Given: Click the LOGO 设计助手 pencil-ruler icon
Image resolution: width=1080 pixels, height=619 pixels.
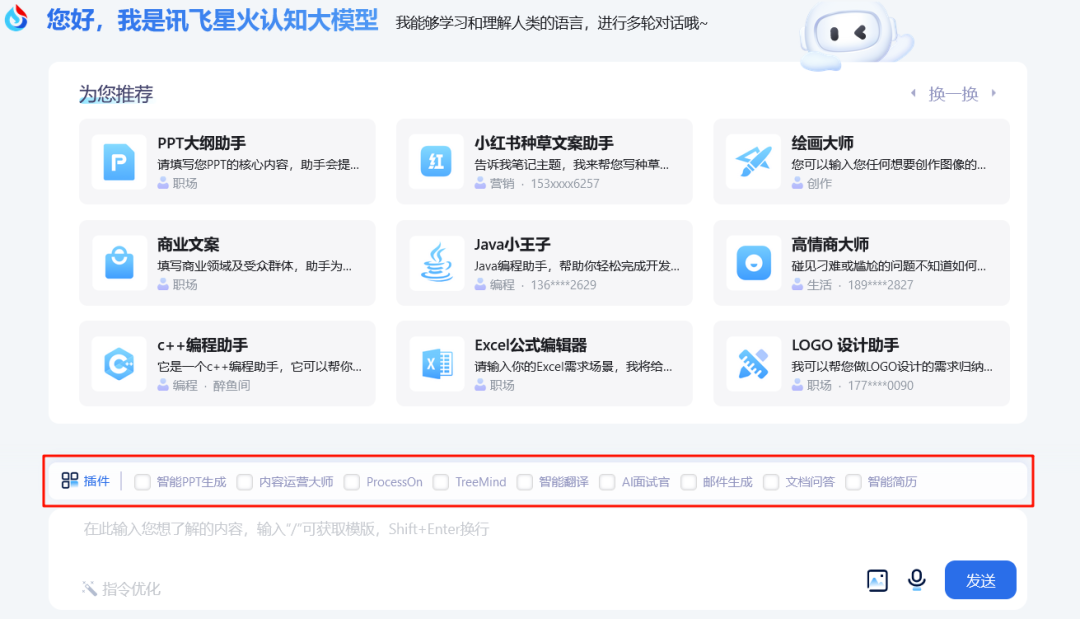Looking at the screenshot, I should (x=753, y=364).
